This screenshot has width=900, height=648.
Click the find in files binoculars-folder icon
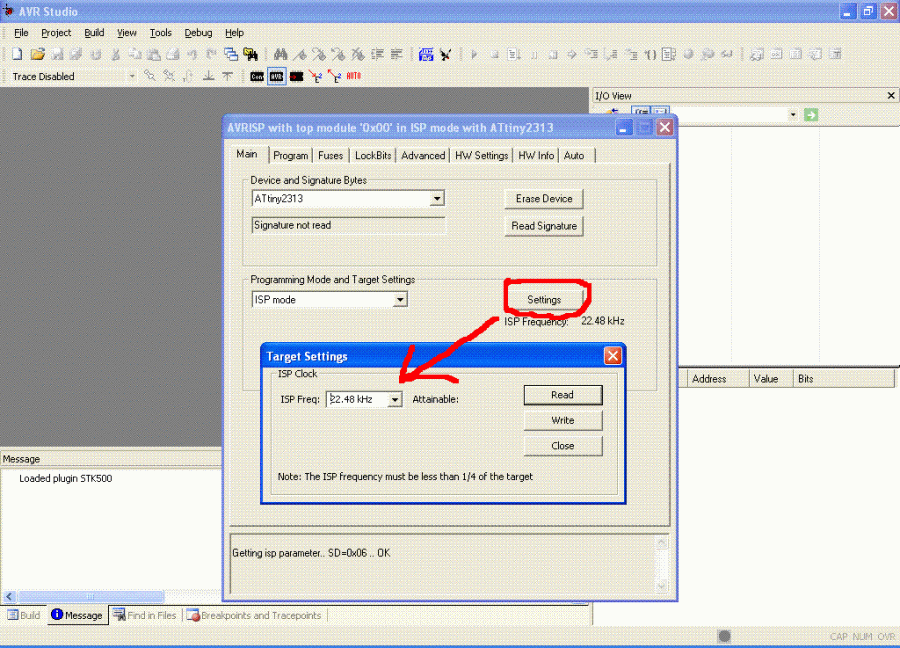250,54
